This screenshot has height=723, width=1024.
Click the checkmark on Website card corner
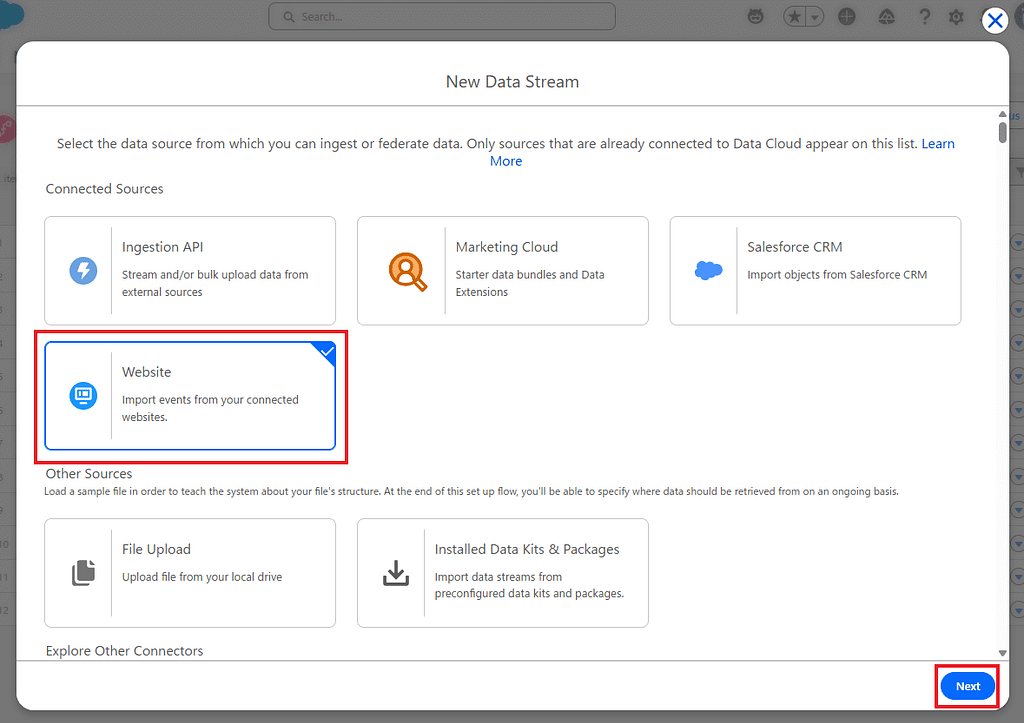(327, 351)
